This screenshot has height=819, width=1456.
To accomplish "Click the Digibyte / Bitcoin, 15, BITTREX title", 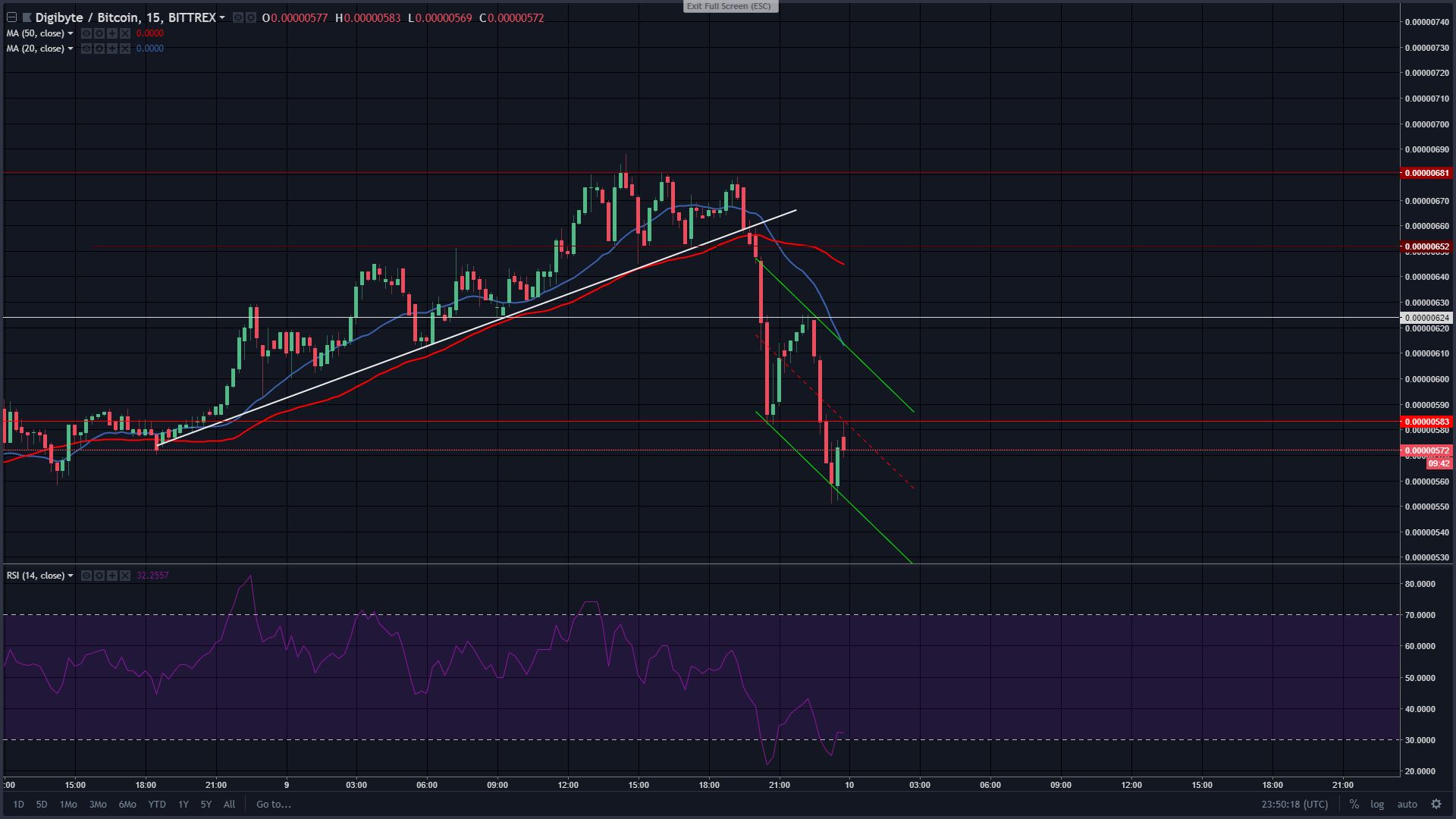I will [x=126, y=17].
